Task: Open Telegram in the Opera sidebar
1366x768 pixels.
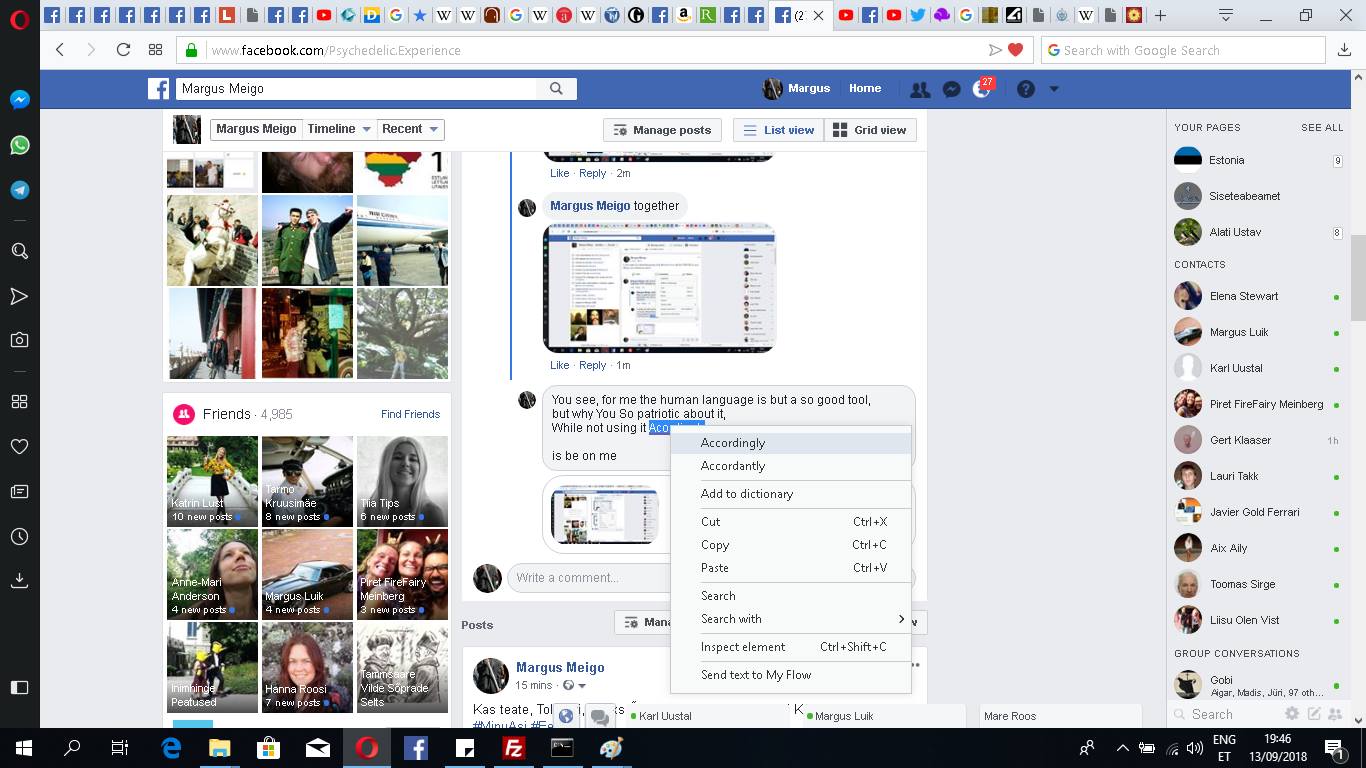Action: 19,190
